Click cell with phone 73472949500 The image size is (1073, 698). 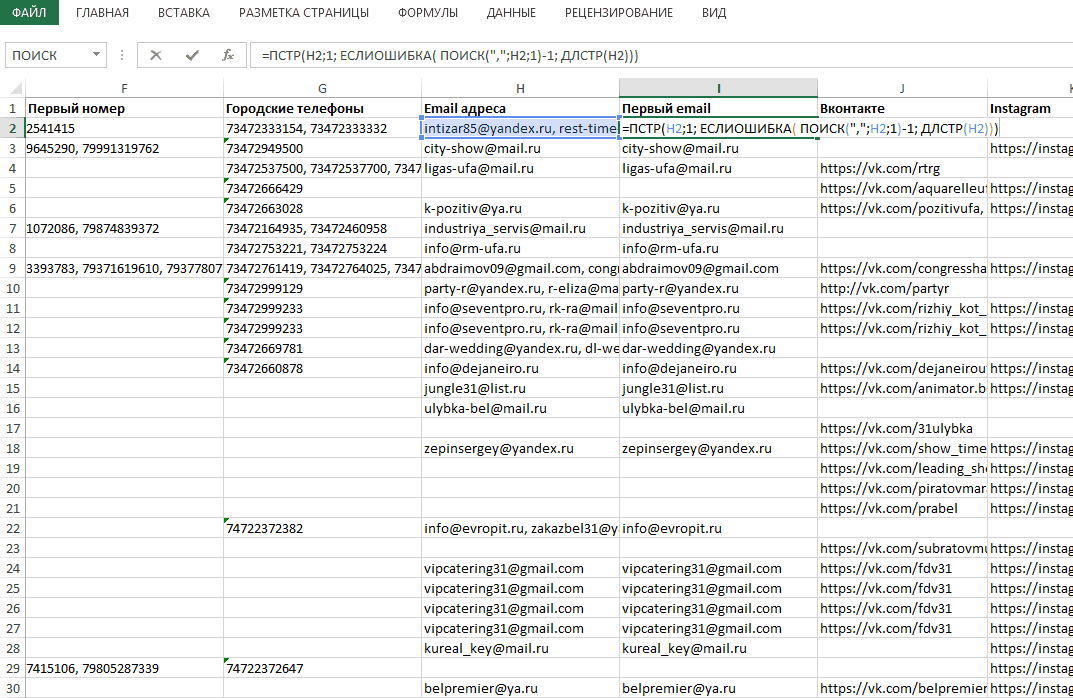[322, 148]
